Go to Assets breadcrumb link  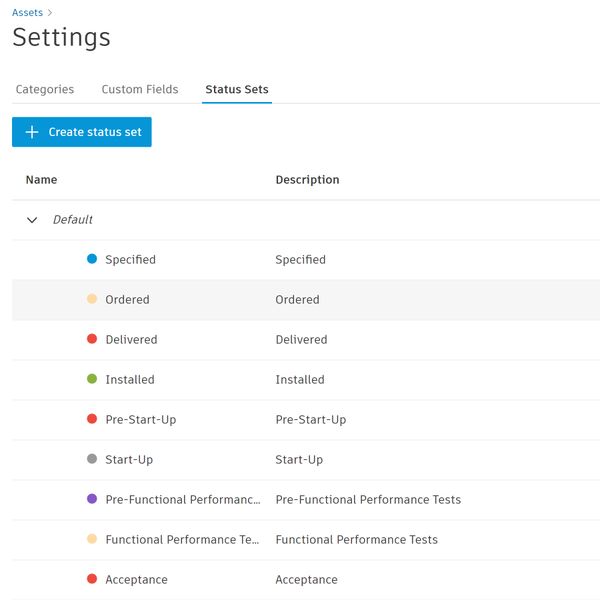27,13
